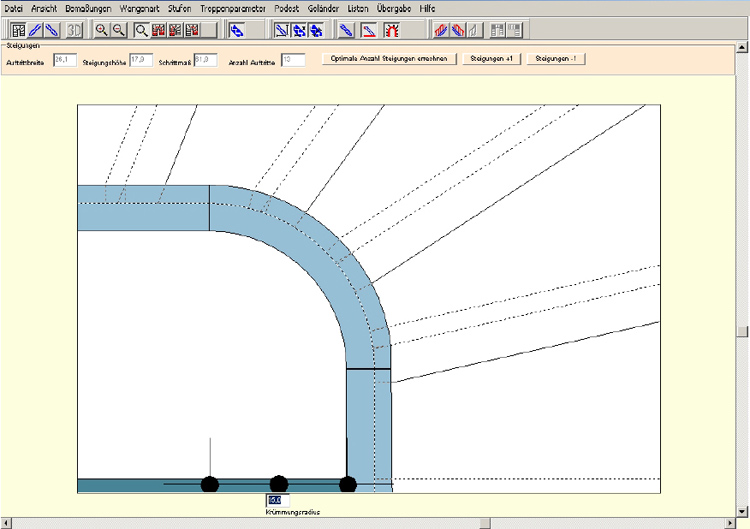Viewport: 750px width, 529px height.
Task: Click the Steigungen -1 button
Action: pyautogui.click(x=555, y=59)
